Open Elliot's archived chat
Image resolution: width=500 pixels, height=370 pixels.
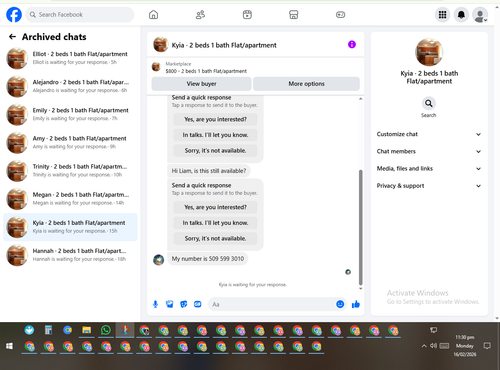[x=70, y=58]
